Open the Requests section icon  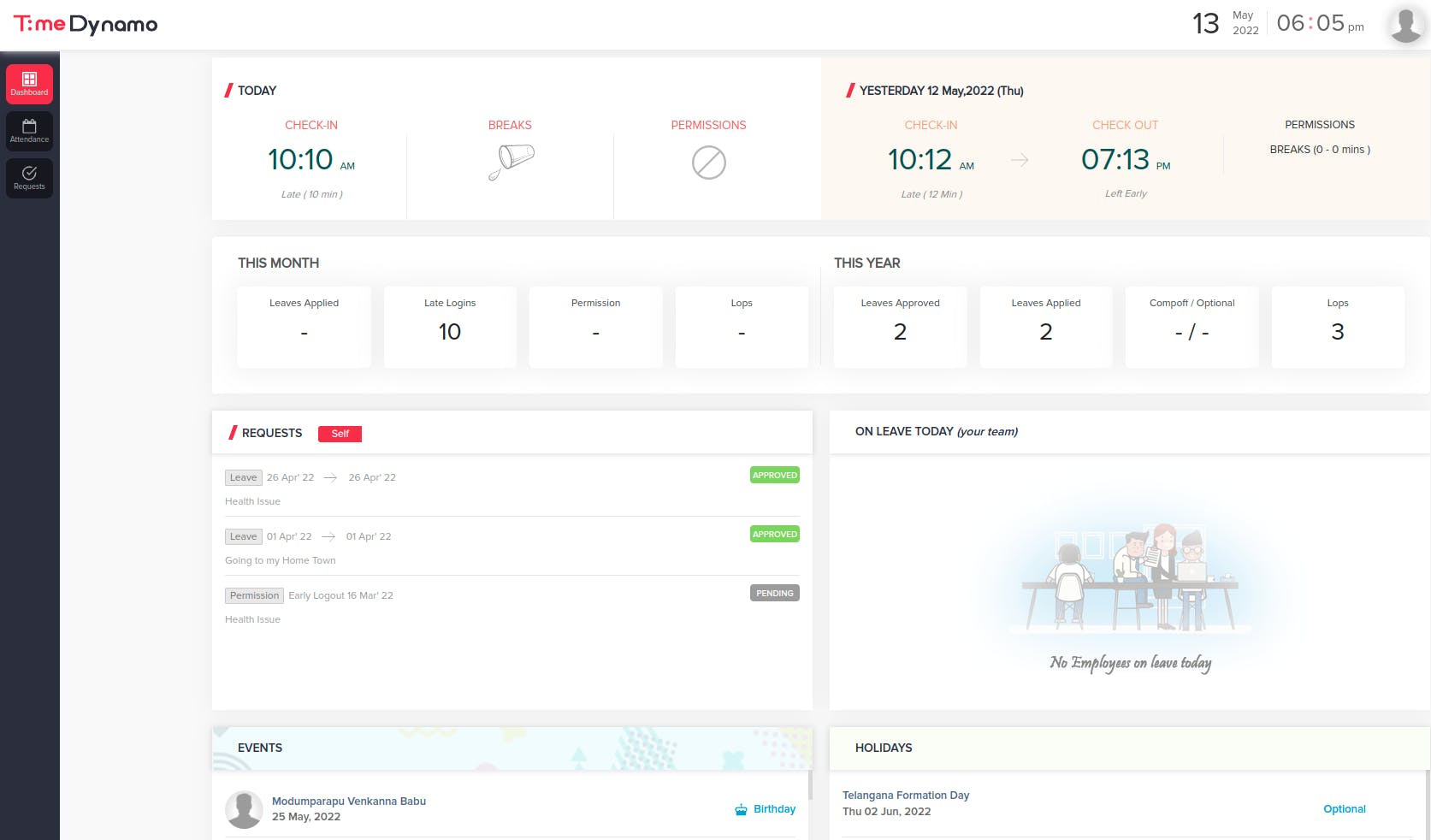pos(29,178)
